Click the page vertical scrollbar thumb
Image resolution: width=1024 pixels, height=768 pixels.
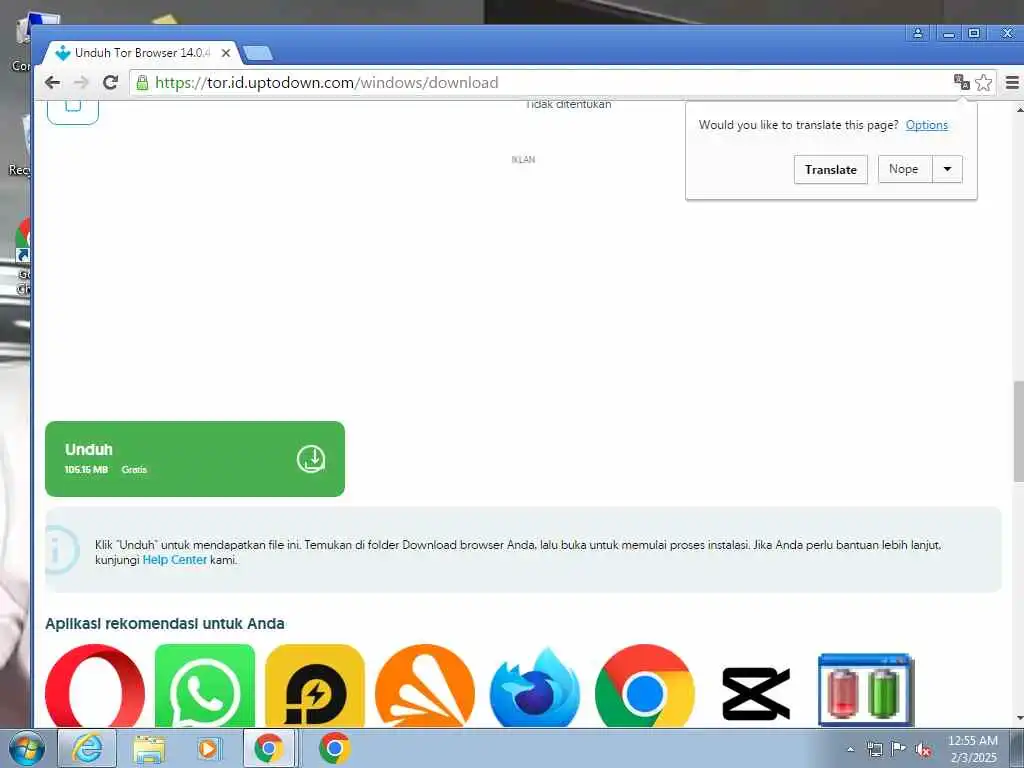(1018, 432)
